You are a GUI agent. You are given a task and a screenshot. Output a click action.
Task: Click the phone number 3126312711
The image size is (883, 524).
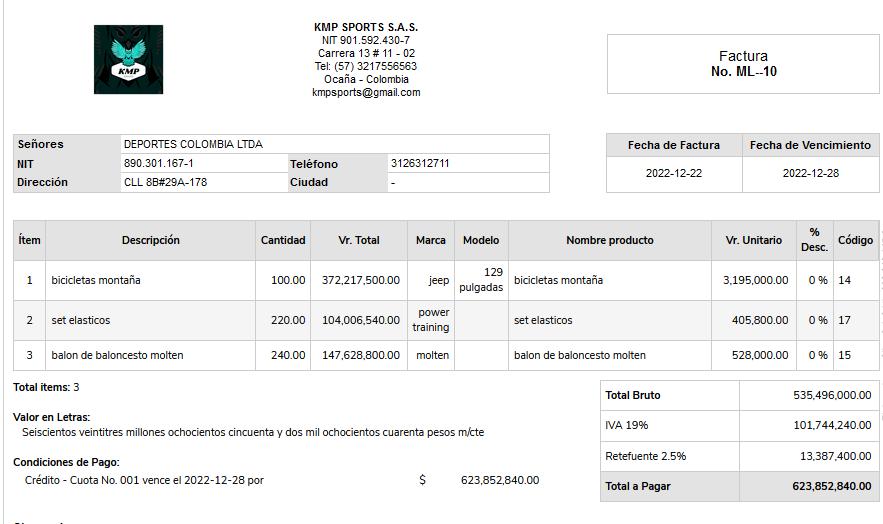click(x=420, y=163)
